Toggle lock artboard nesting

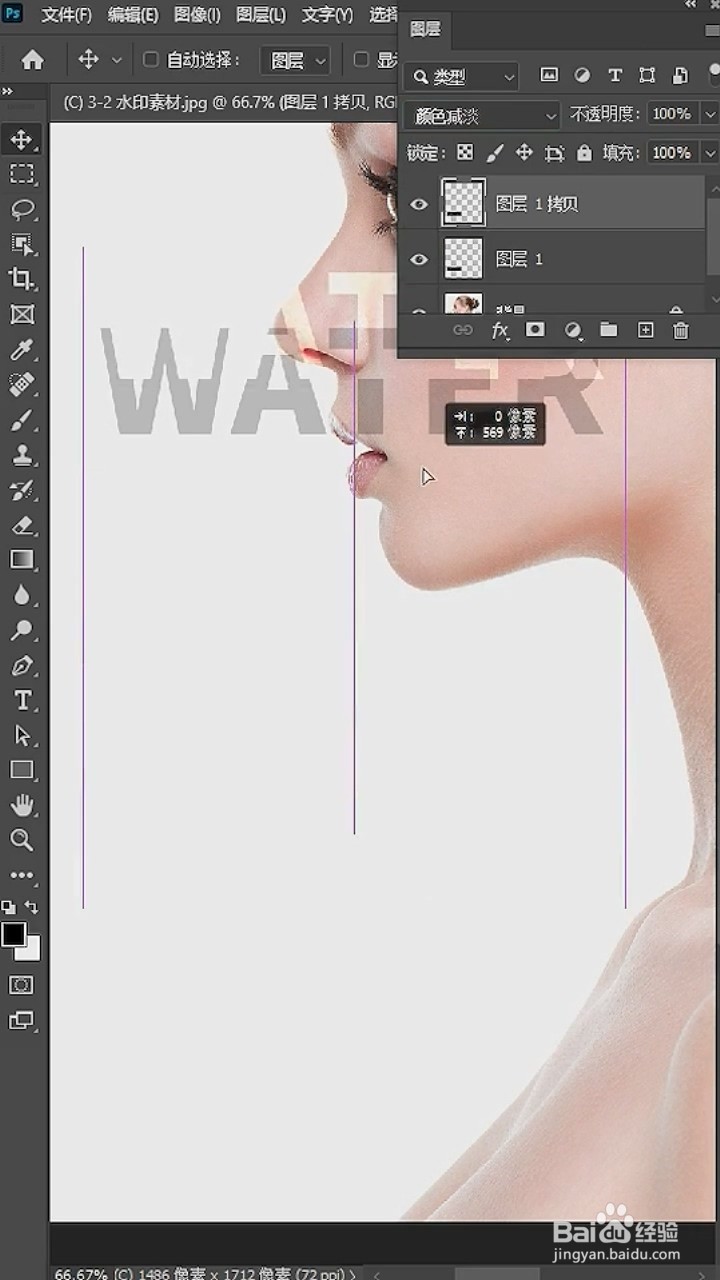click(554, 153)
